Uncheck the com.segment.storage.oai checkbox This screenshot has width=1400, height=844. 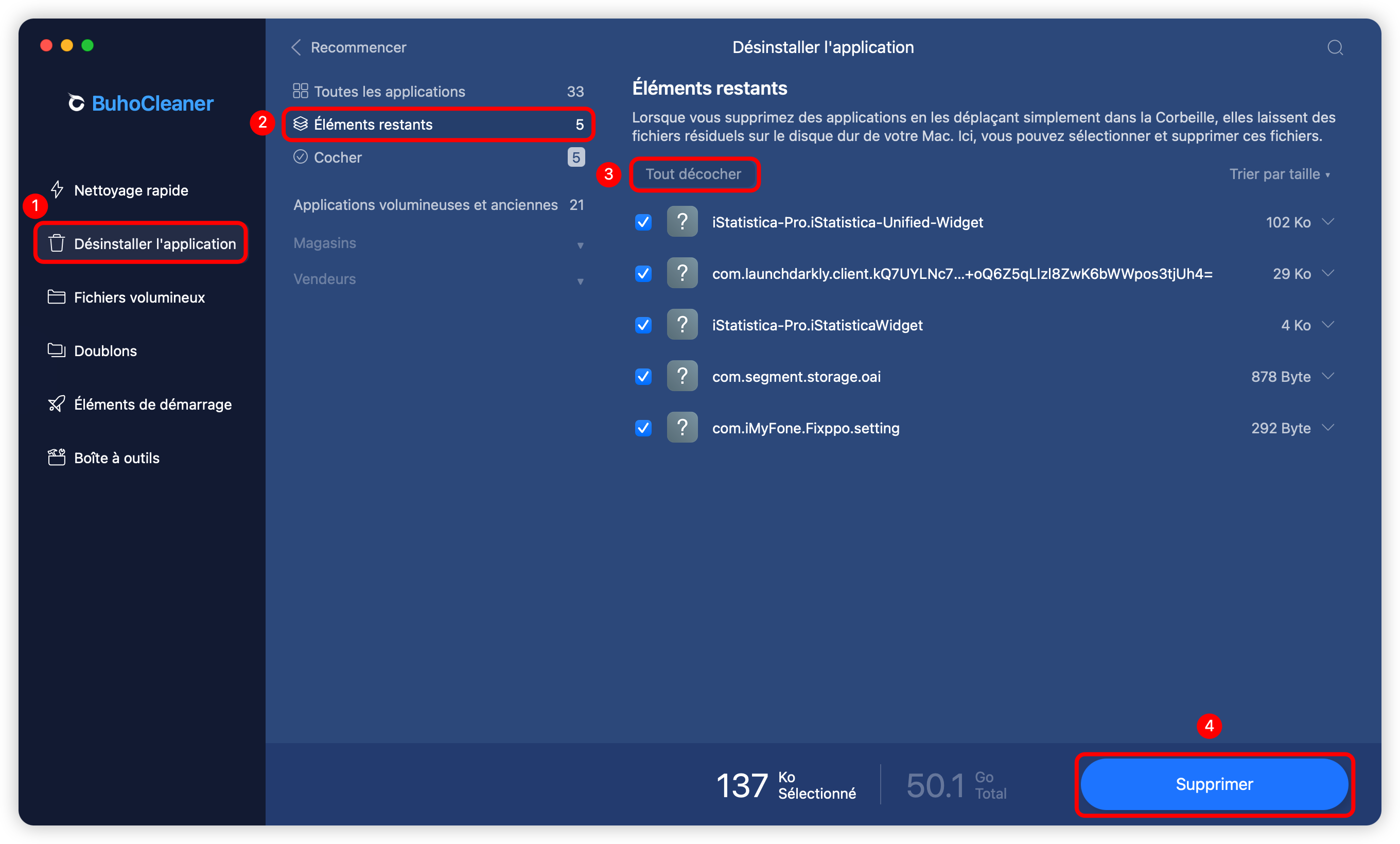tap(643, 376)
